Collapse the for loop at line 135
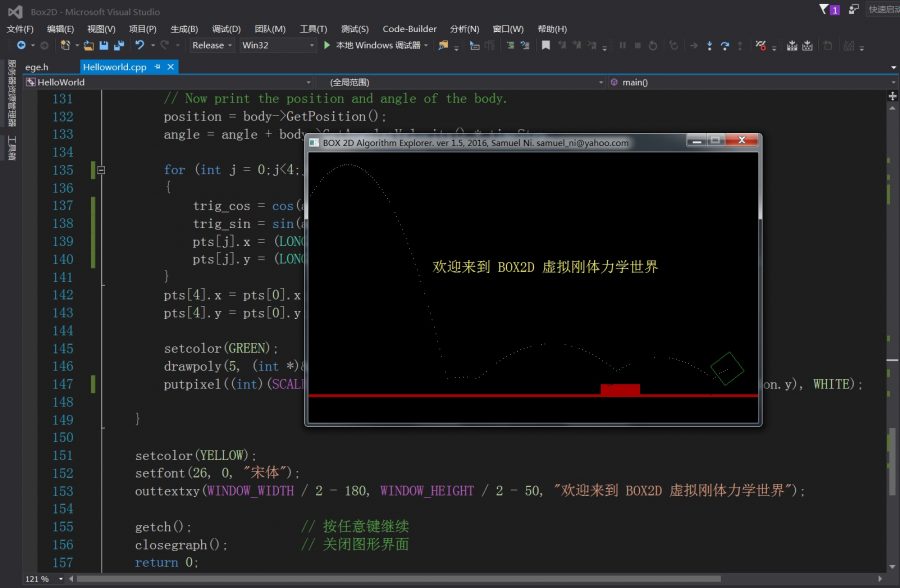This screenshot has width=900, height=588. pyautogui.click(x=99, y=170)
